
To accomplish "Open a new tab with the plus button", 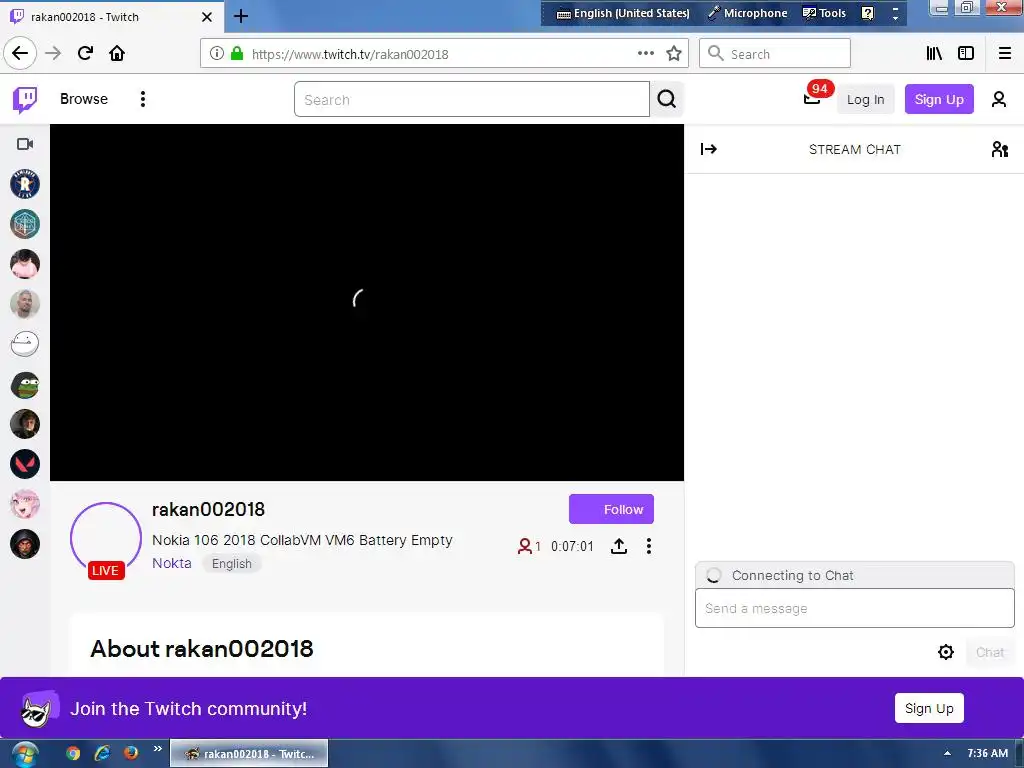I will pos(241,16).
